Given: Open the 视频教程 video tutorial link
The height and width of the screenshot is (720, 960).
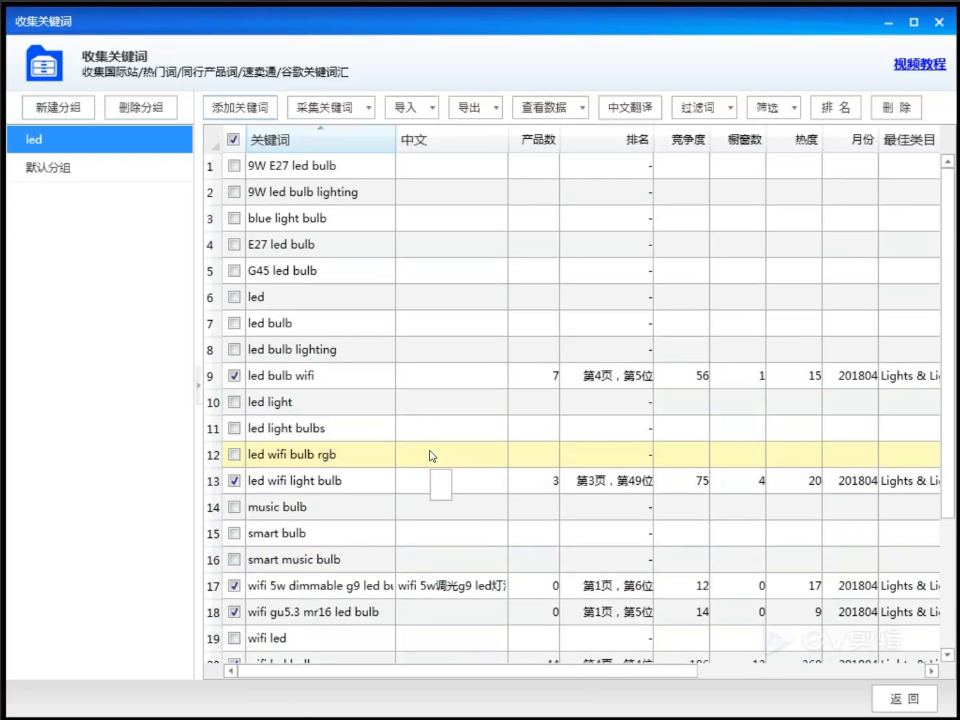Looking at the screenshot, I should [x=919, y=64].
